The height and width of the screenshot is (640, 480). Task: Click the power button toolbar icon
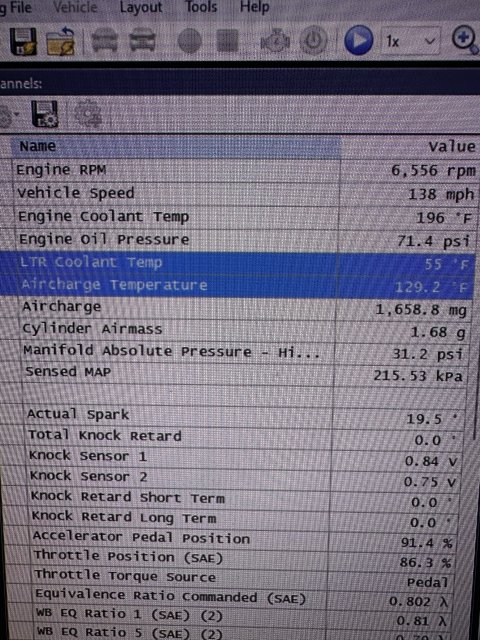click(x=313, y=41)
